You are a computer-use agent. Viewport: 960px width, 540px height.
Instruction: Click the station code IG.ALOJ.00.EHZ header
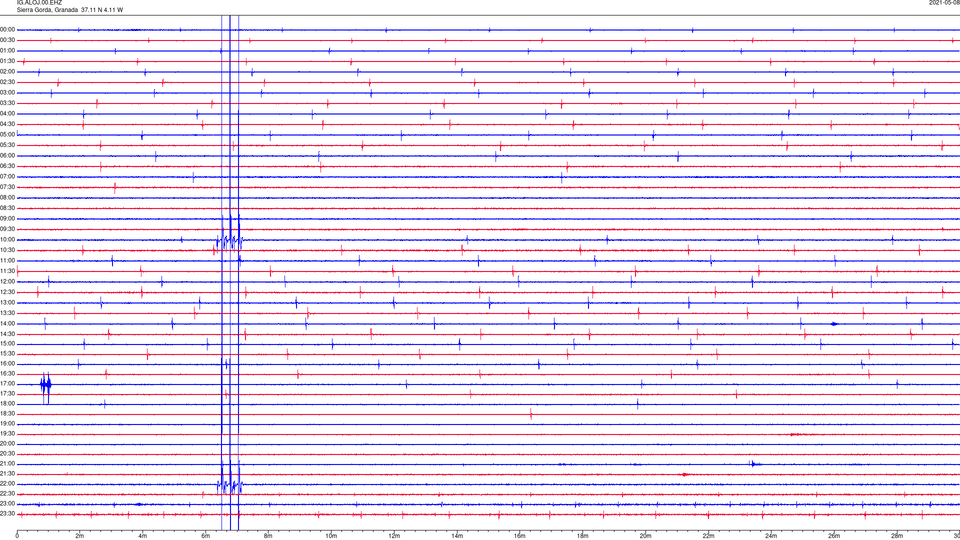(x=39, y=3)
